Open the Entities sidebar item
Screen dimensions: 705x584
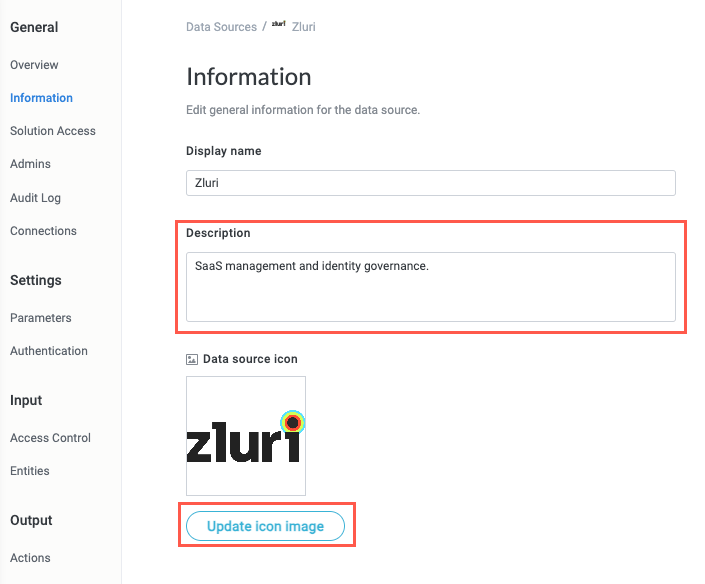click(30, 471)
